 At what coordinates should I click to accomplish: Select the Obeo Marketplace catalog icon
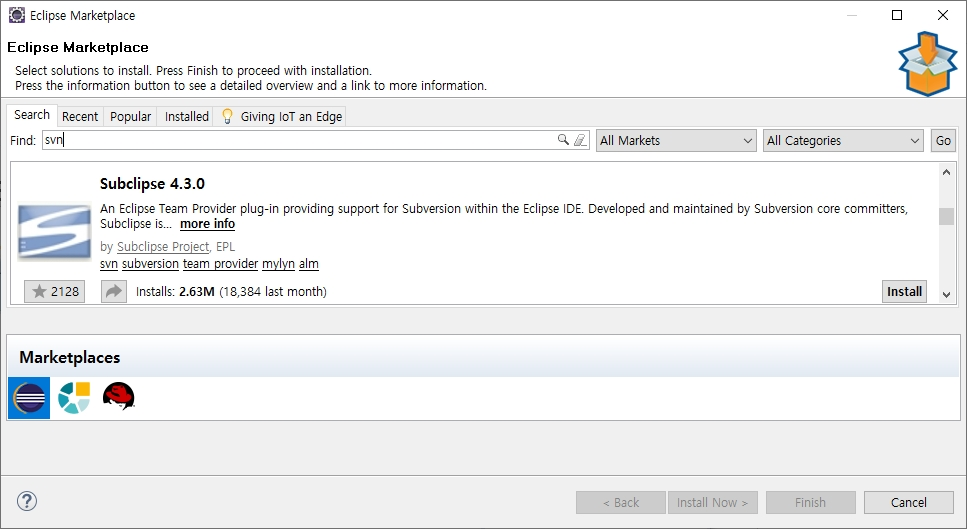click(x=74, y=398)
